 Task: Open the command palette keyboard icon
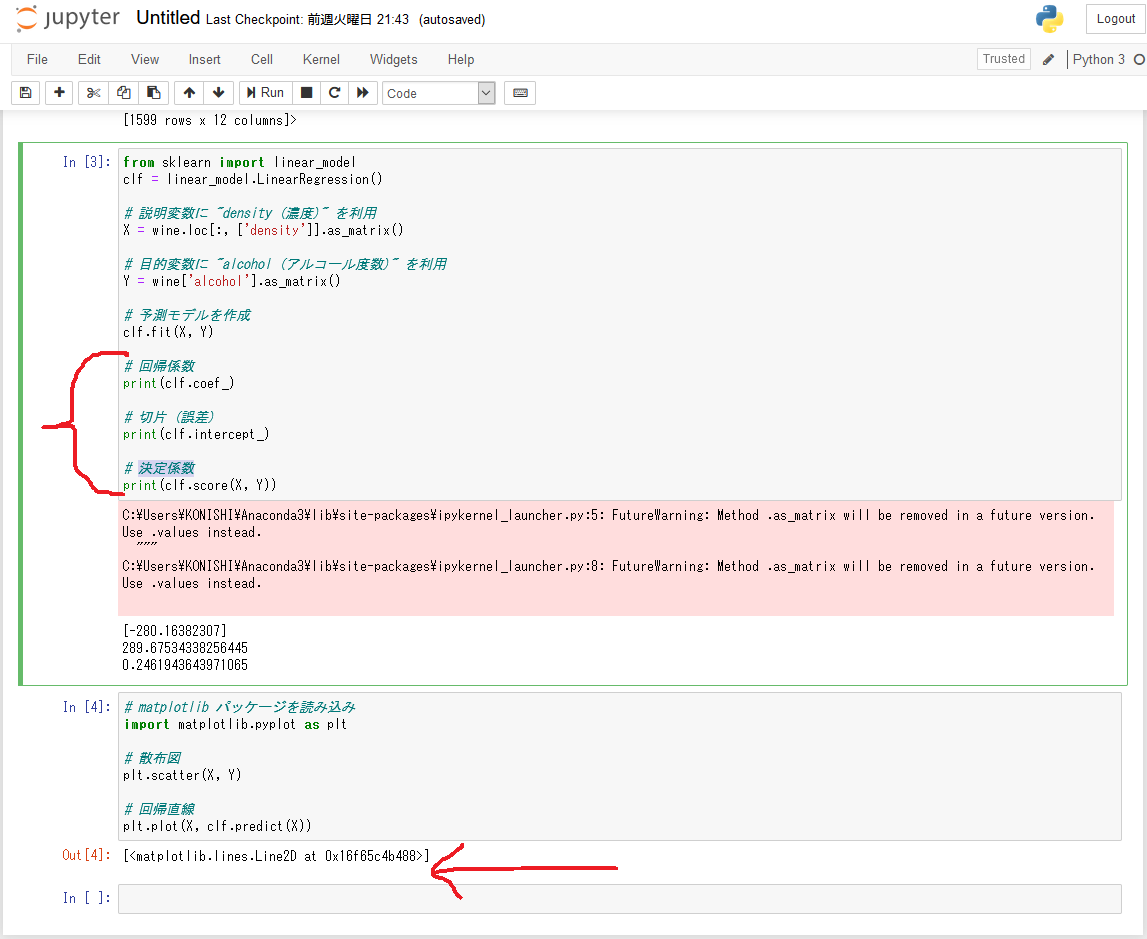click(520, 93)
